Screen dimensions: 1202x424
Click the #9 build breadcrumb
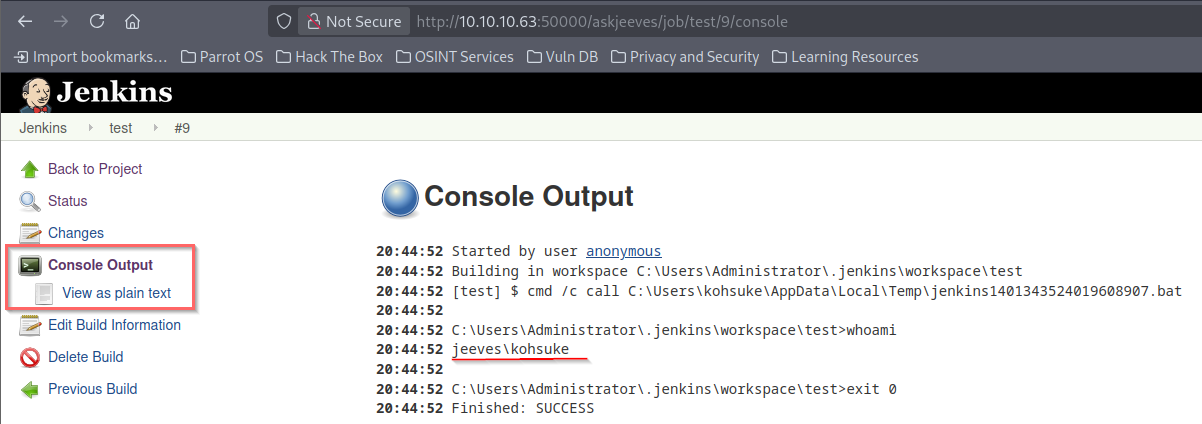point(182,128)
